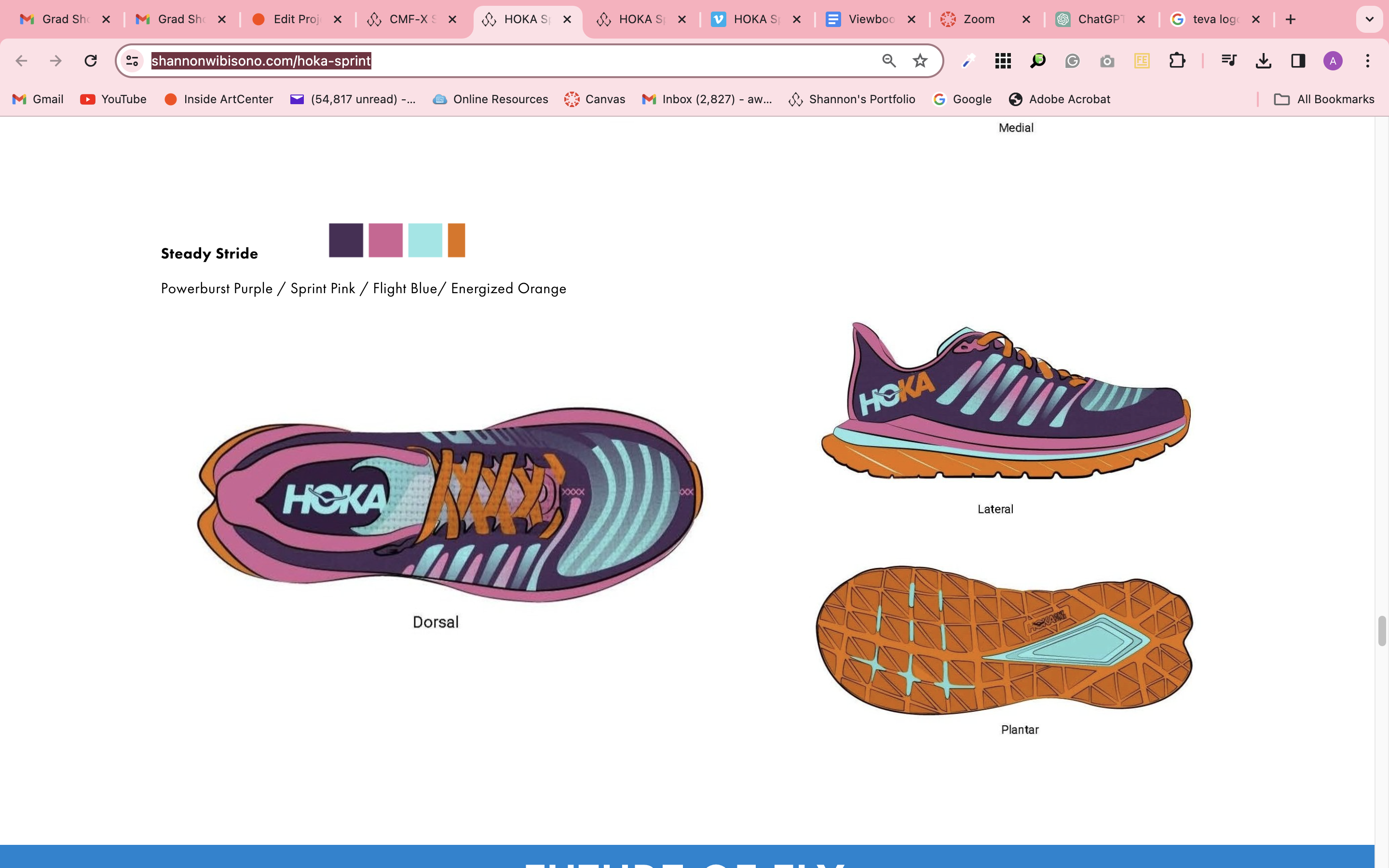
Task: Open the Inside ArtCenter bookmark
Action: click(x=218, y=99)
